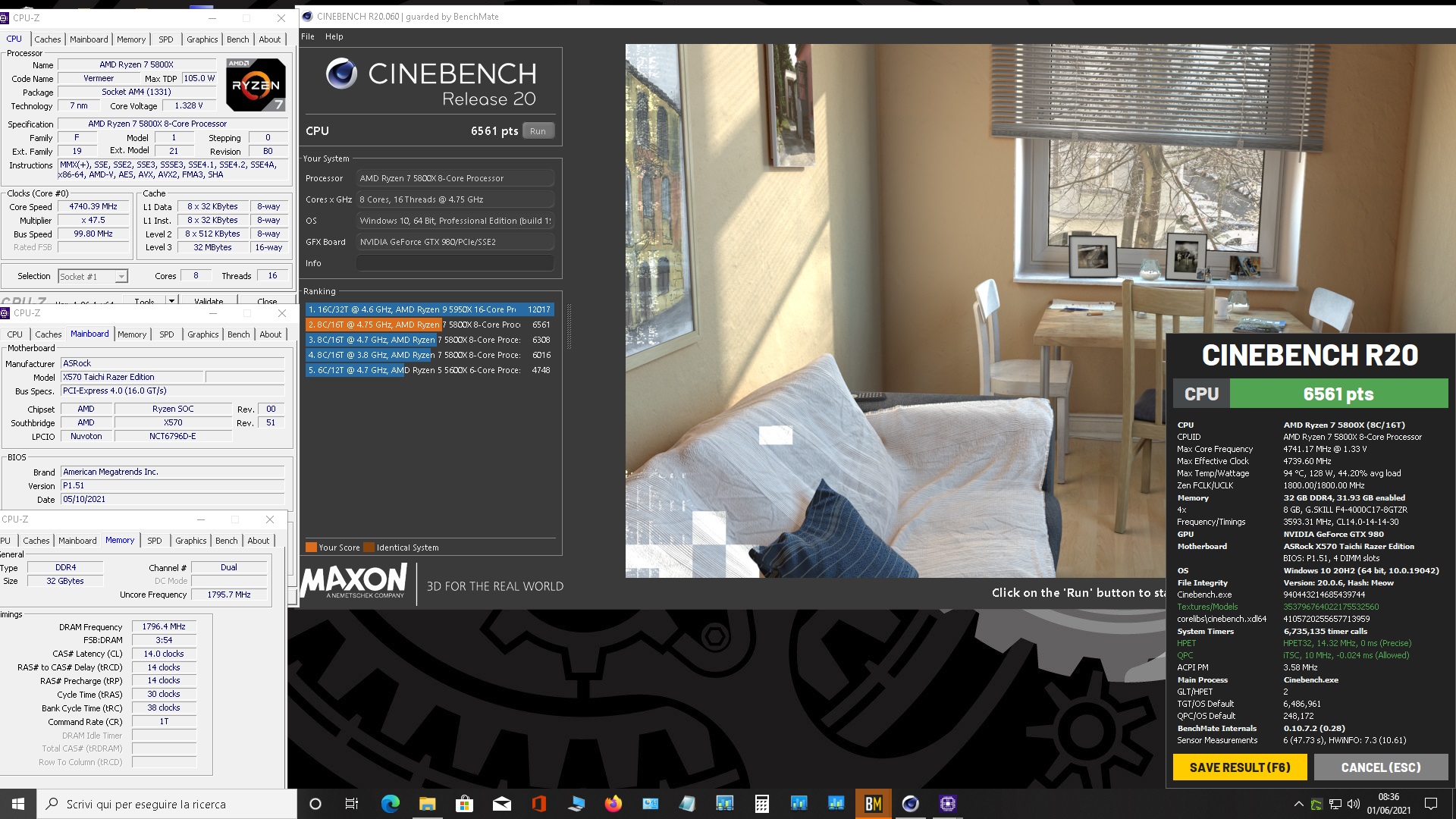1456x819 pixels.
Task: Launch Microsoft Edge from taskbar
Action: pyautogui.click(x=390, y=804)
